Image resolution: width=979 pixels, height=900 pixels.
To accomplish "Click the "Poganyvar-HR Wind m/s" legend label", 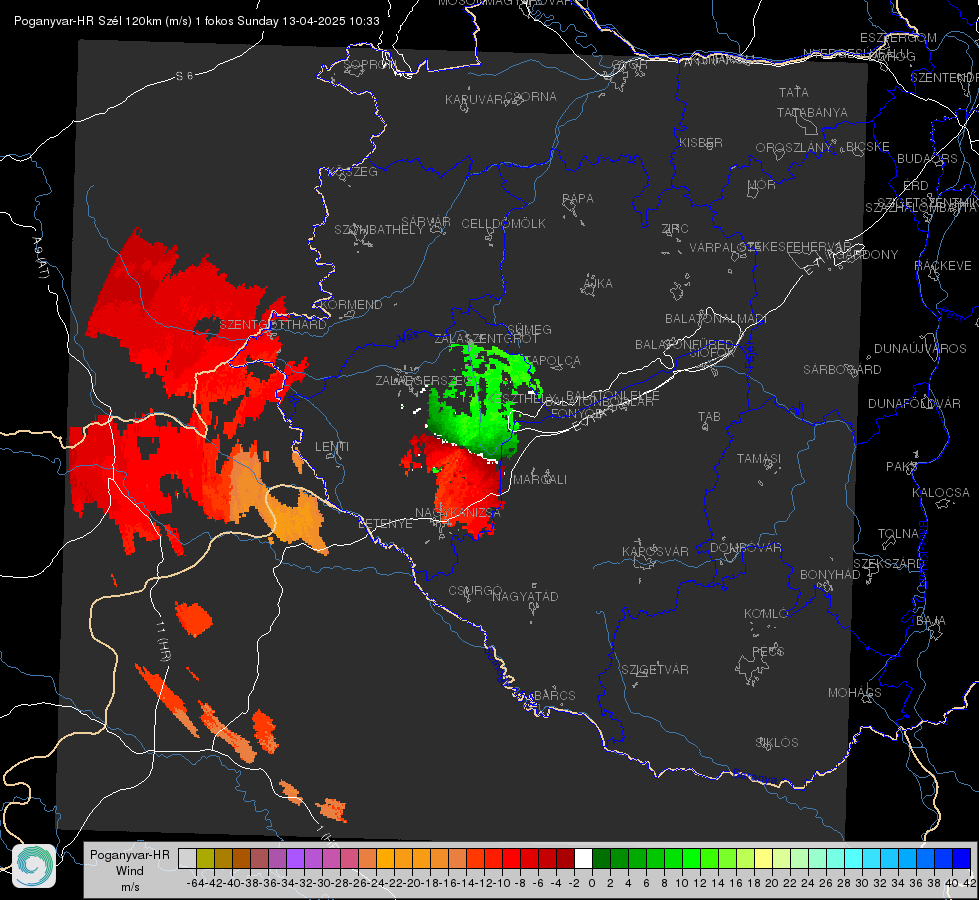I will coord(130,871).
